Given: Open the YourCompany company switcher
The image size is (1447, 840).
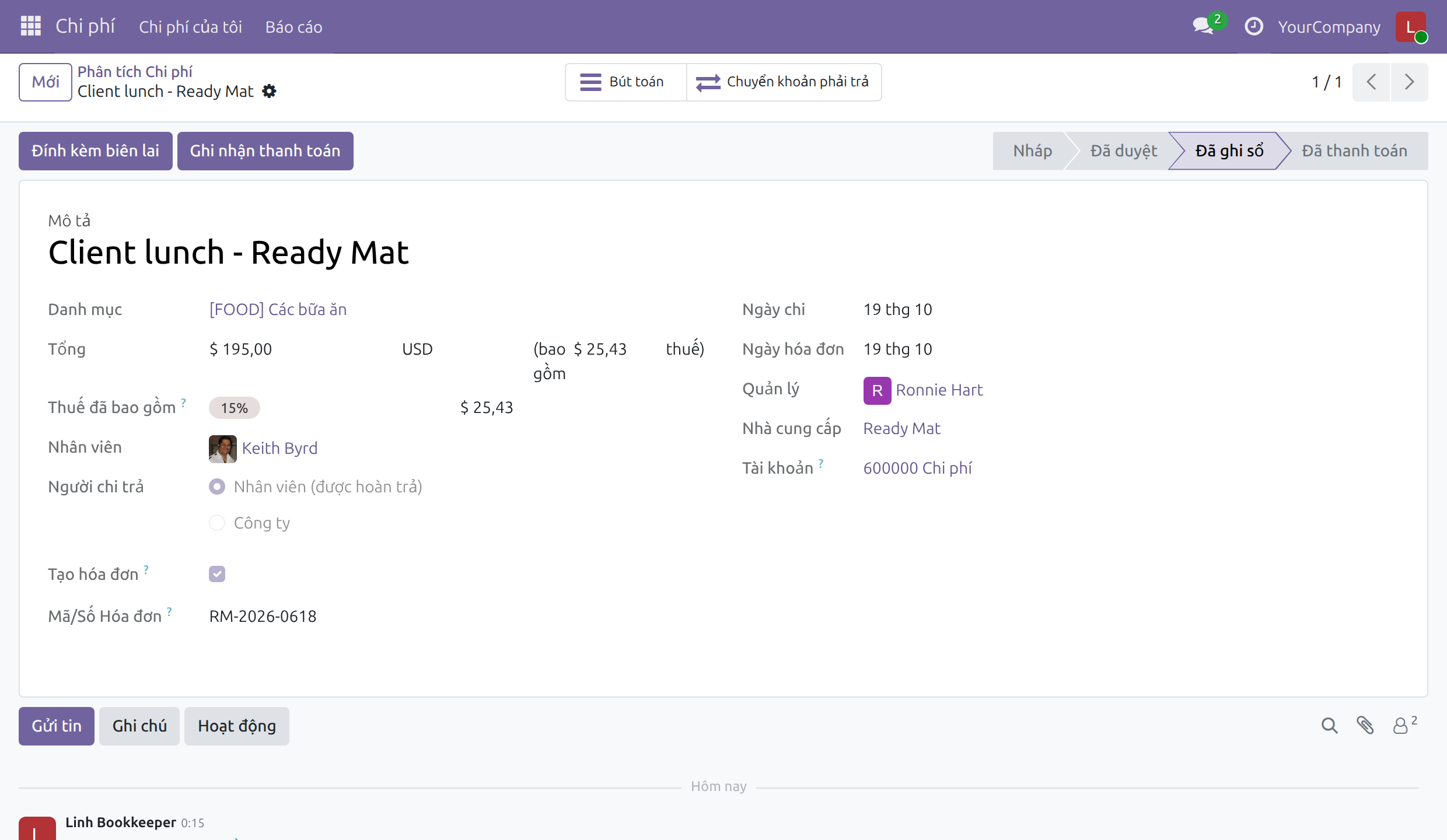Looking at the screenshot, I should click(1329, 27).
